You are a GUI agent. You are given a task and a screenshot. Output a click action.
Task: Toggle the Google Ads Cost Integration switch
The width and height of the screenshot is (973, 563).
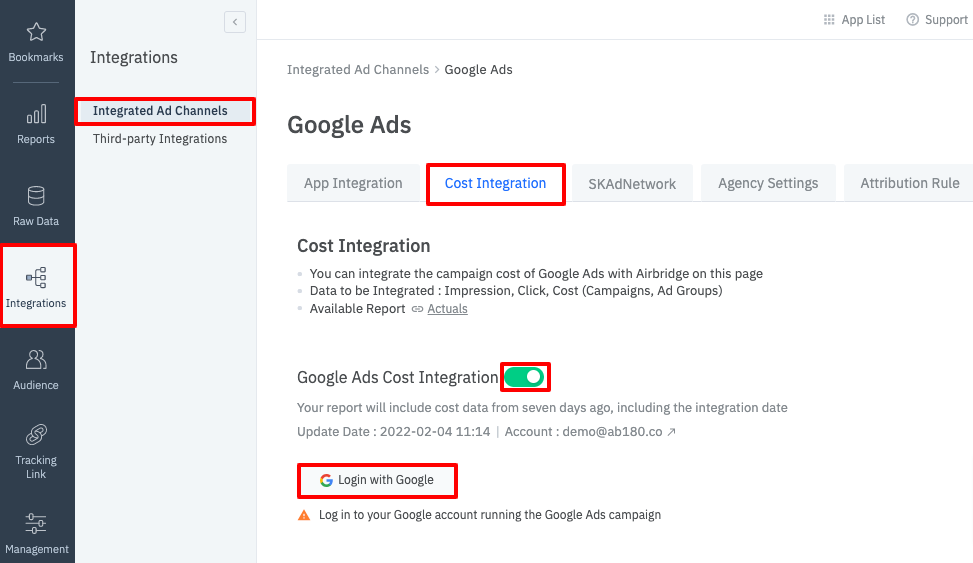click(x=524, y=377)
